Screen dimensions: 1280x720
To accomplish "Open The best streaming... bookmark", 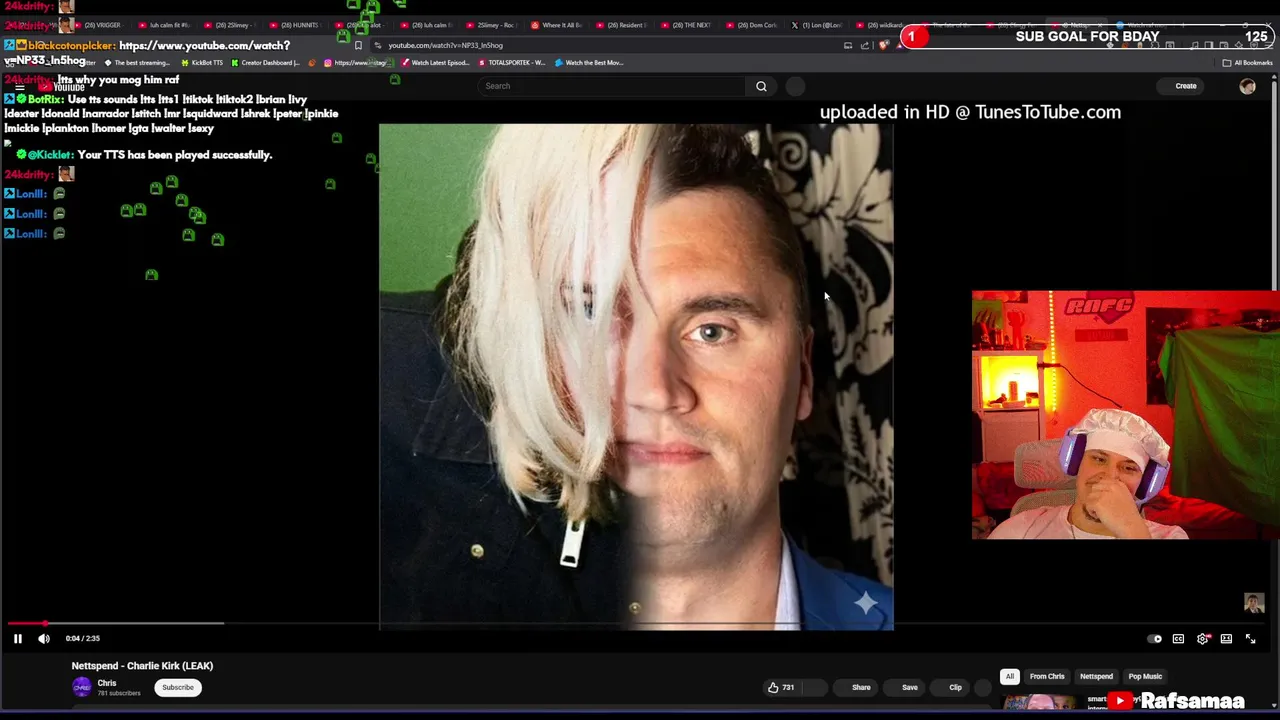I will click(x=137, y=63).
